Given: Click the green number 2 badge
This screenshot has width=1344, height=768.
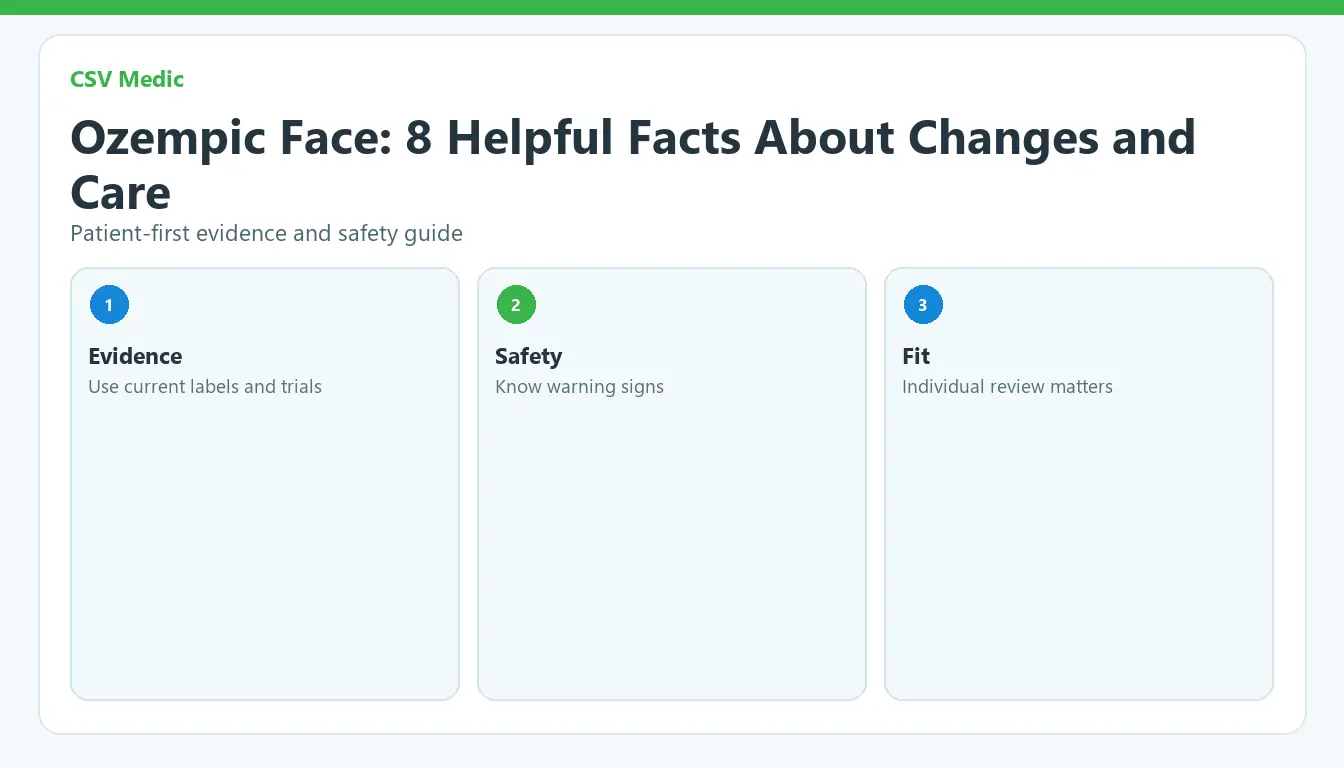Looking at the screenshot, I should 516,305.
